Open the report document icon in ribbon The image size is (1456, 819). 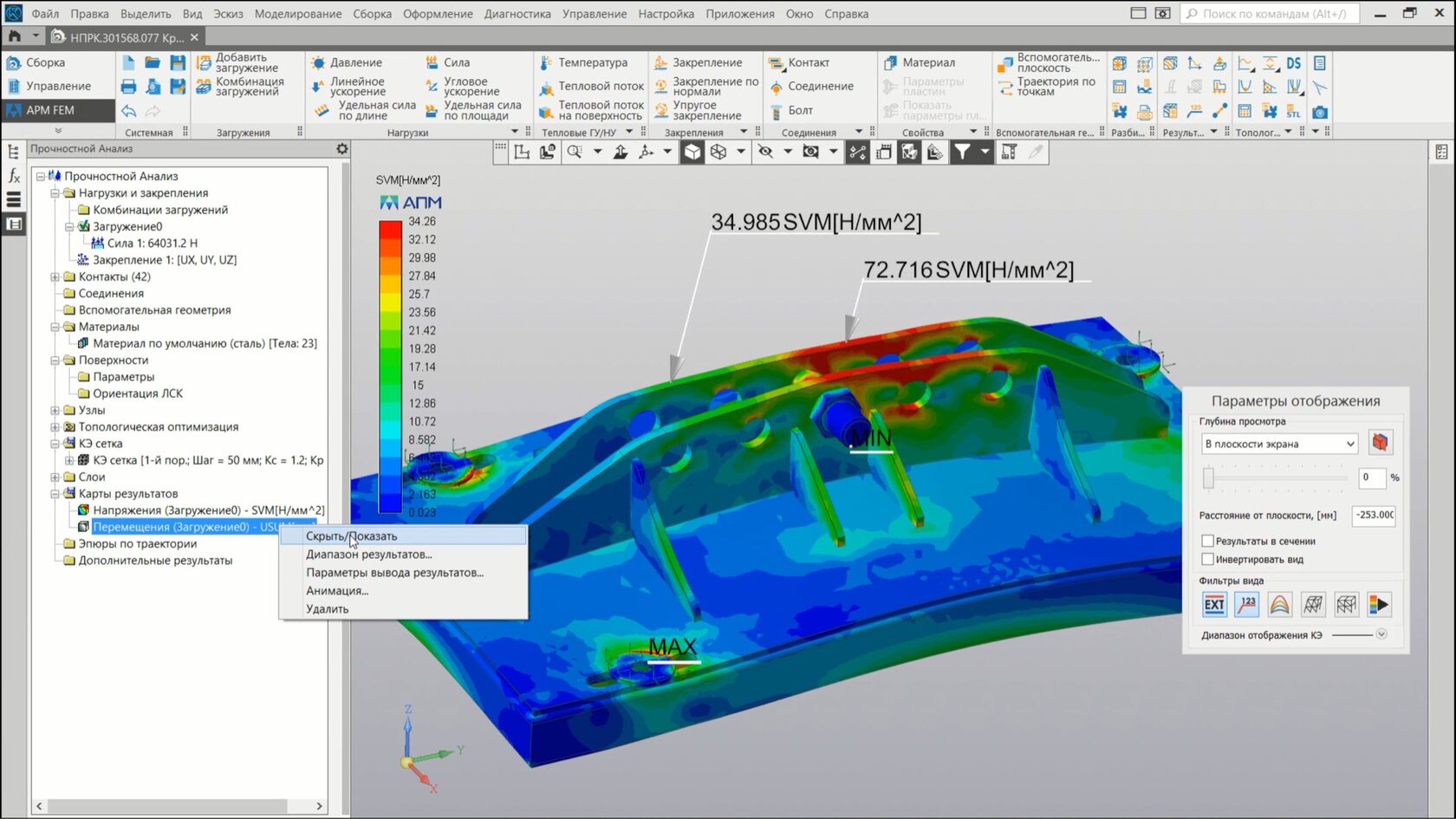tap(1319, 63)
